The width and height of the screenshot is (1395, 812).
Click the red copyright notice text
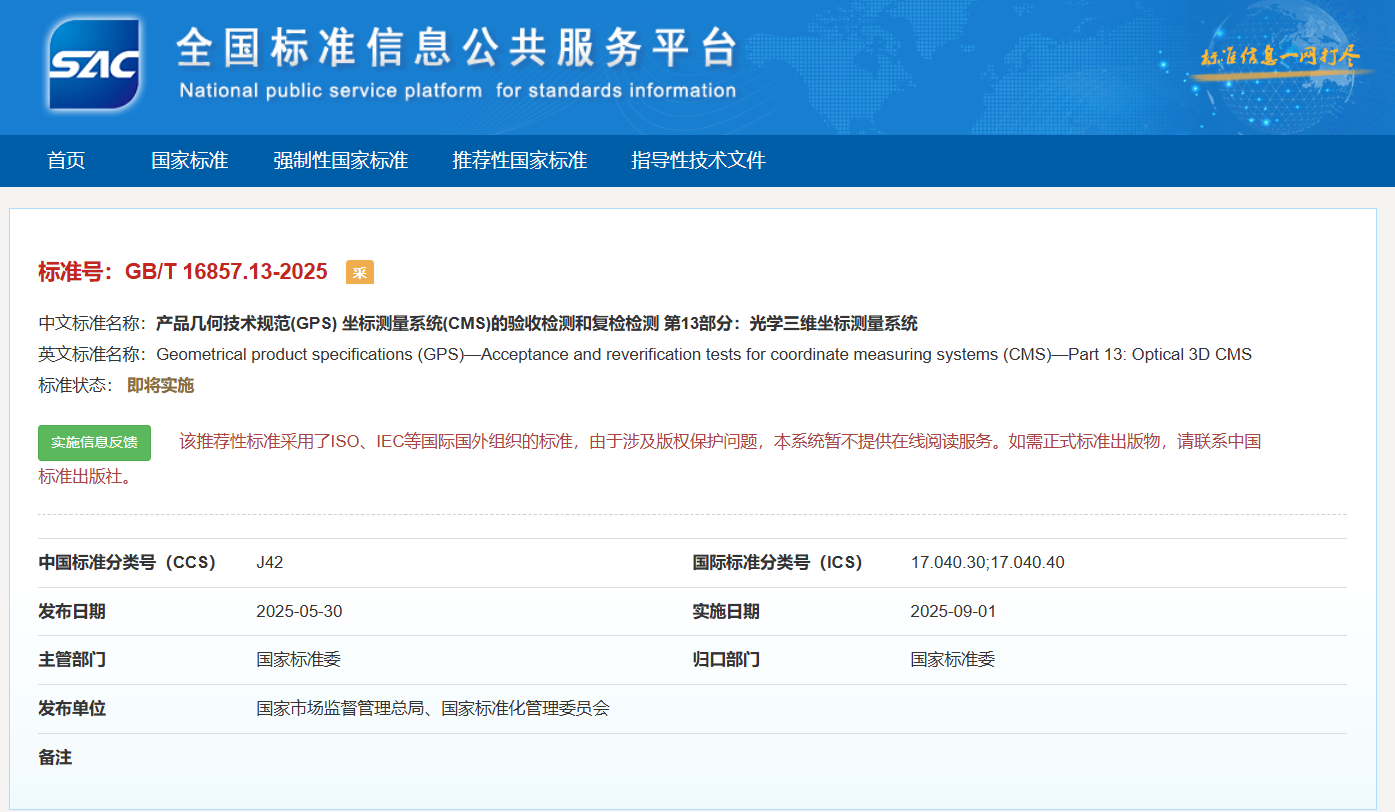tap(719, 442)
